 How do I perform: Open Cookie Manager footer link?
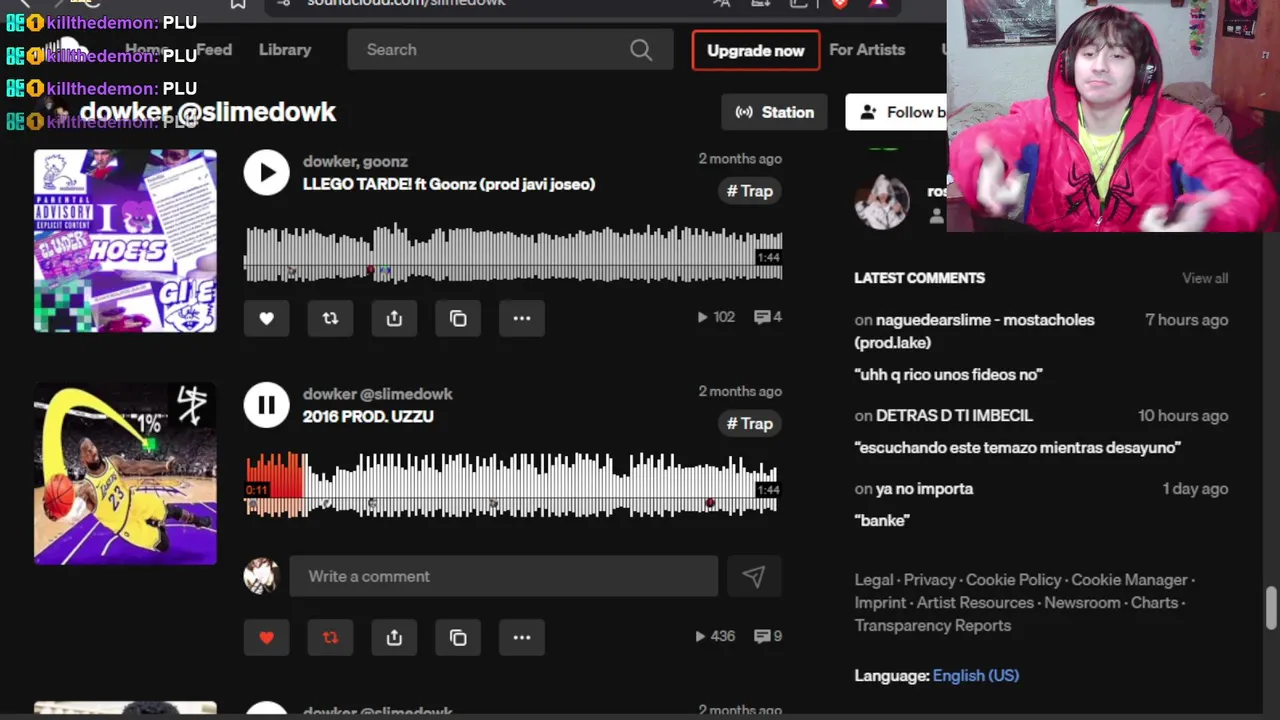1129,580
